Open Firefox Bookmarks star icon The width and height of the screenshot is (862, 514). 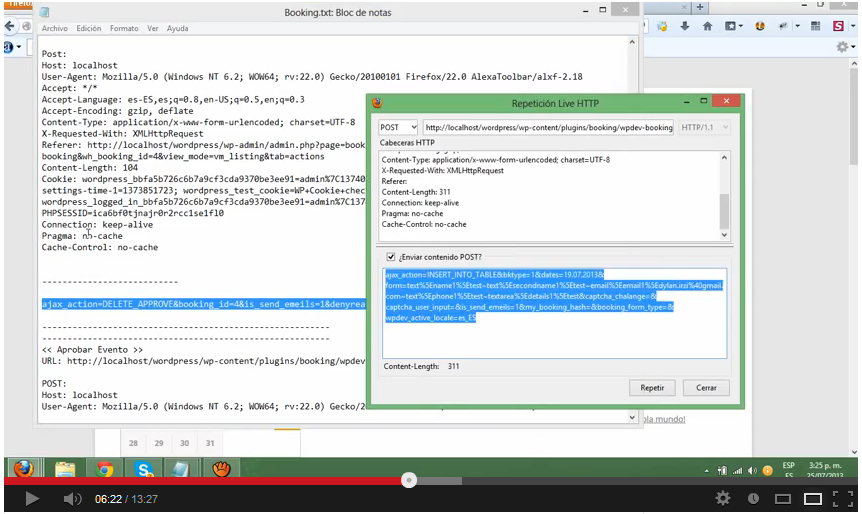(x=730, y=26)
